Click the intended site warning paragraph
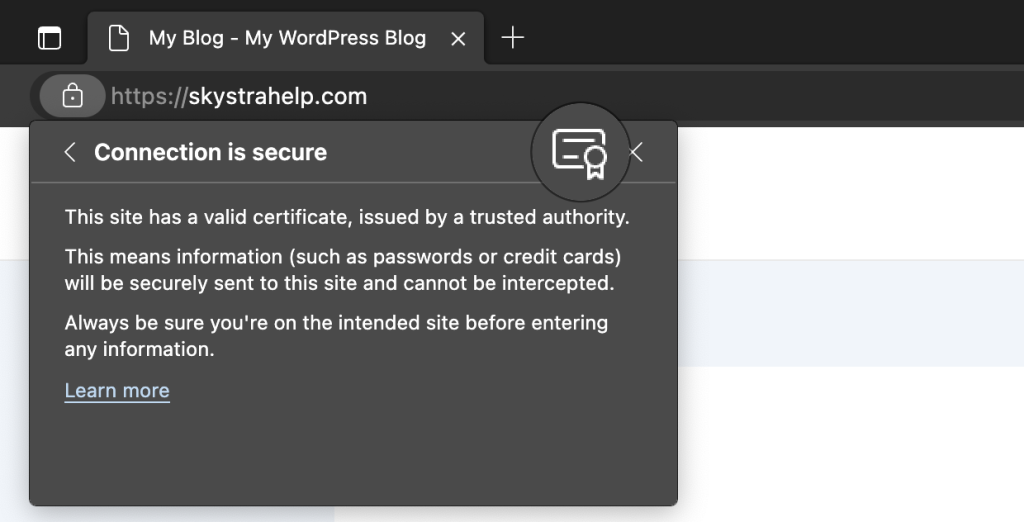Screen dimensions: 1024x522 [x=336, y=336]
